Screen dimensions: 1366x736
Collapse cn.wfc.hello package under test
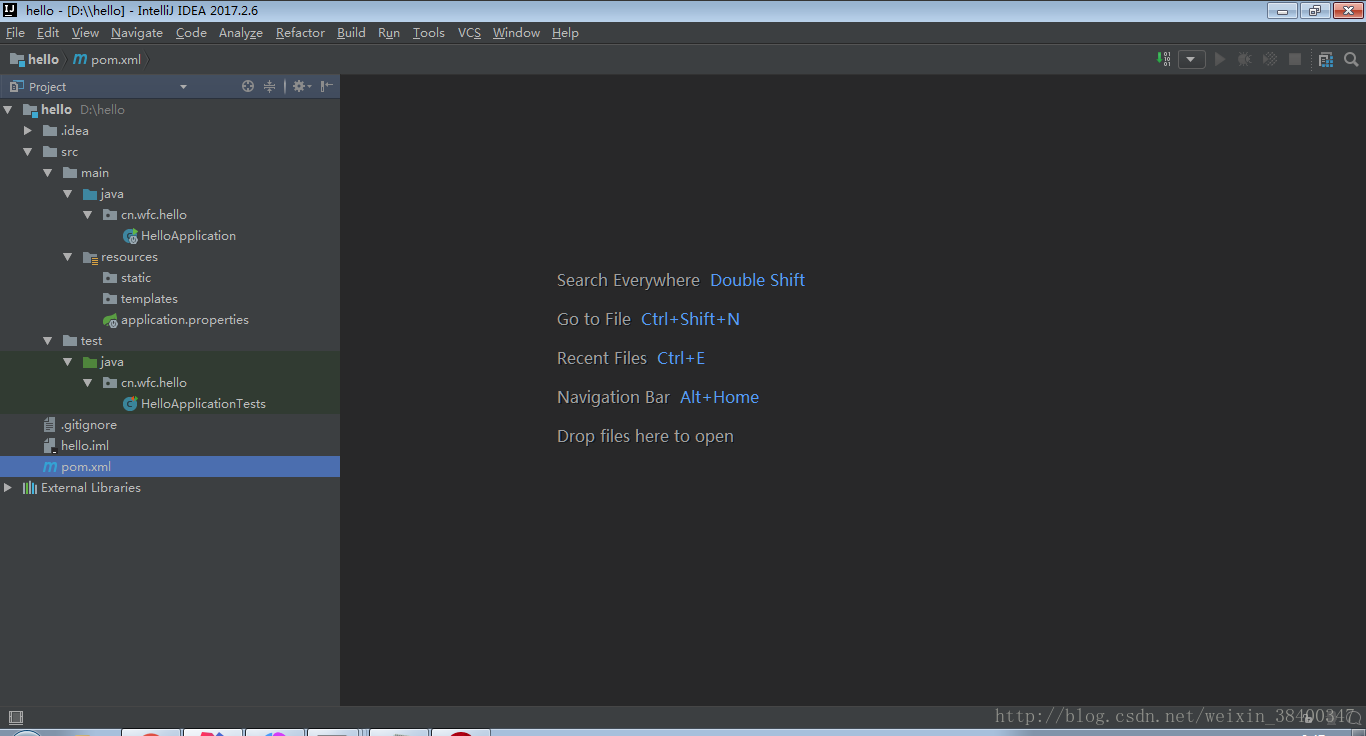[x=88, y=383]
